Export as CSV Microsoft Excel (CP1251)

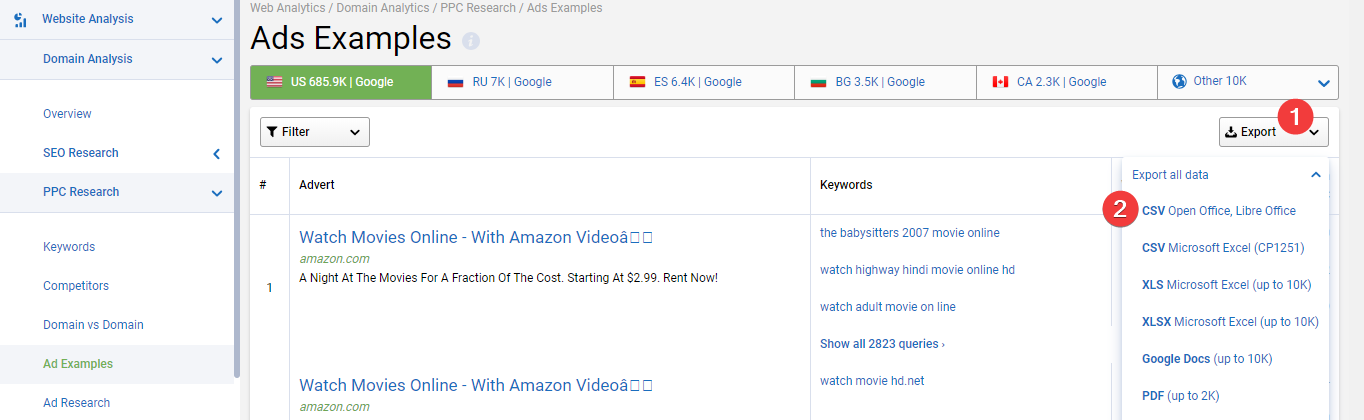click(1223, 247)
